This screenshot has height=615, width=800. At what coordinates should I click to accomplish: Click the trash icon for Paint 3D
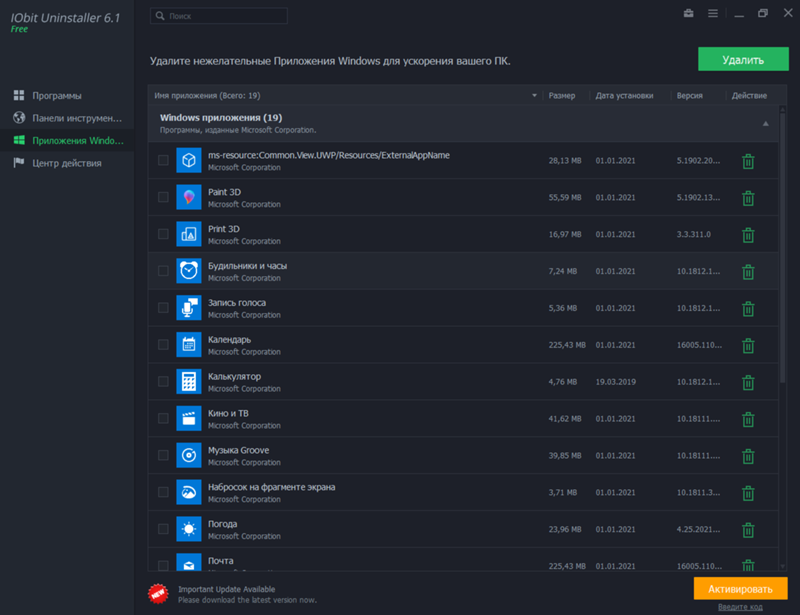tap(748, 198)
